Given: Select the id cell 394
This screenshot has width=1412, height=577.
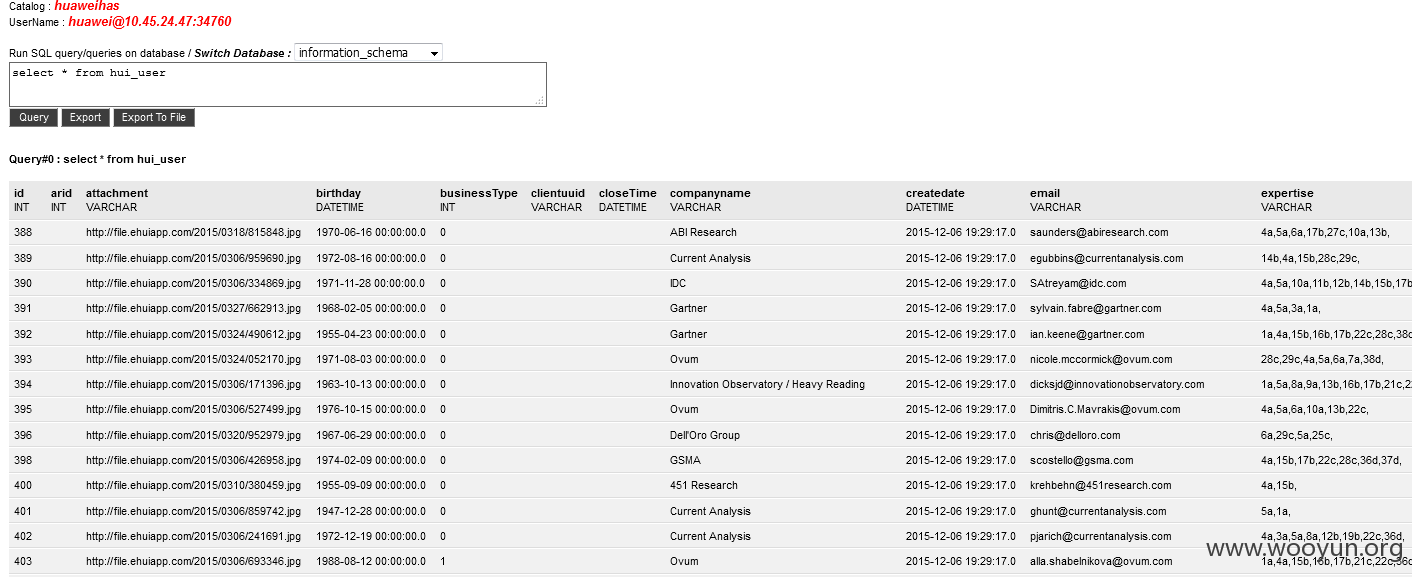Looking at the screenshot, I should click(23, 384).
